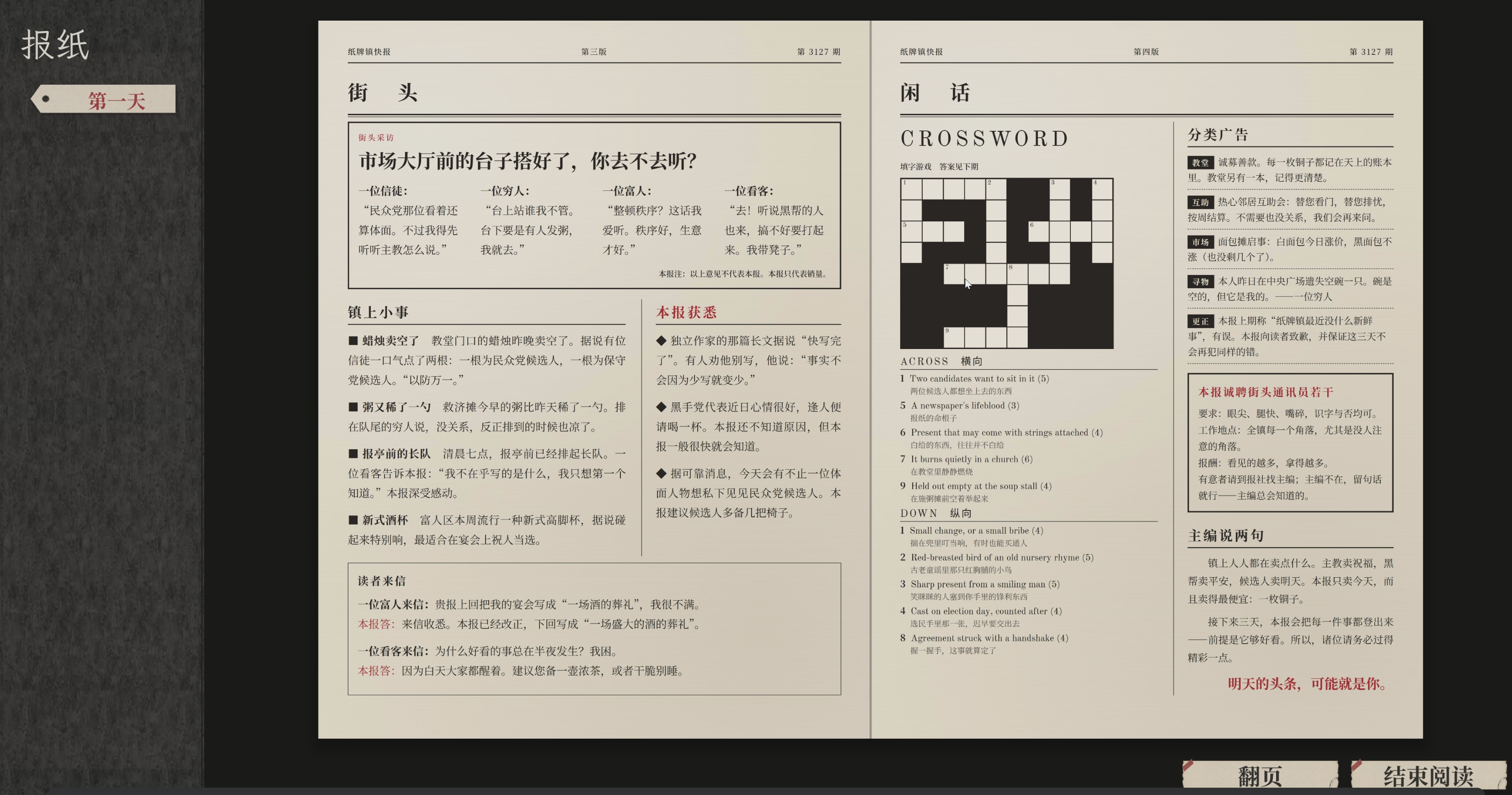Screen dimensions: 1512x795
Task: Click the 报纸 title in sidebar
Action: 55,45
